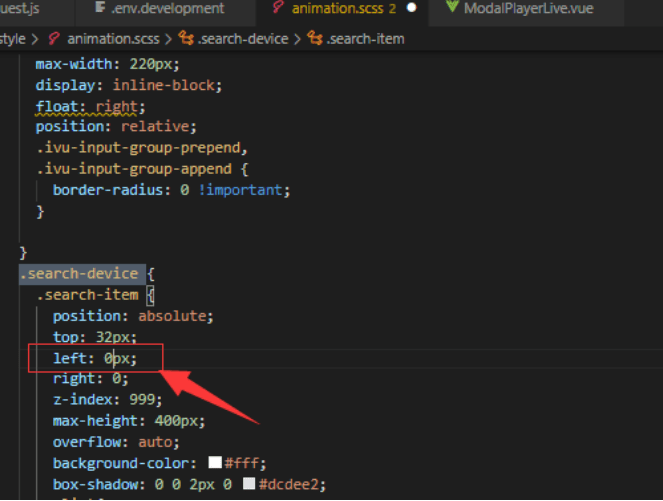Open the animation.scss breadcrumb file picker
663x501 pixels.
pyautogui.click(x=117, y=39)
